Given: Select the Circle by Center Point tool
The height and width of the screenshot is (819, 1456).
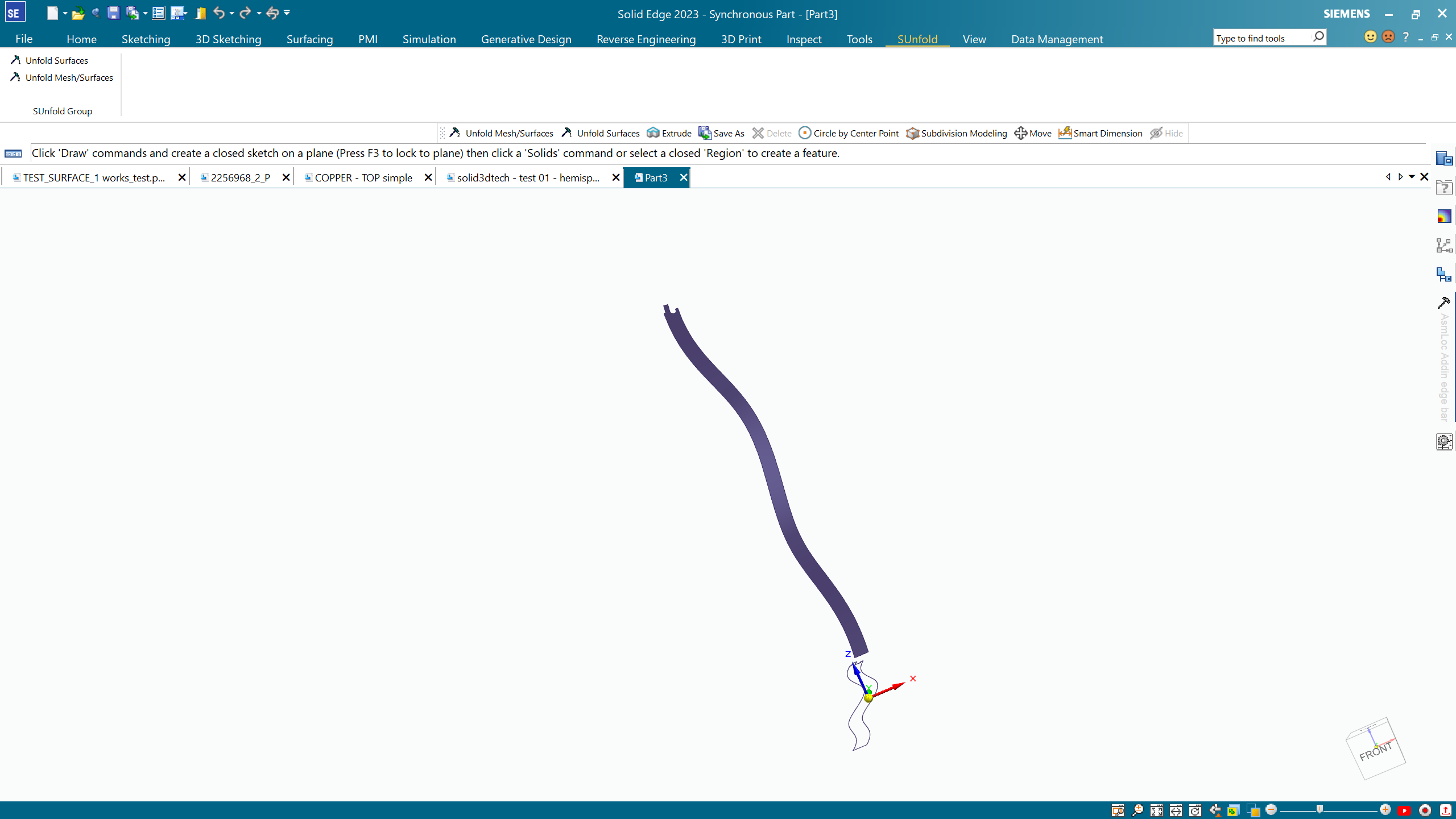Looking at the screenshot, I should click(849, 133).
